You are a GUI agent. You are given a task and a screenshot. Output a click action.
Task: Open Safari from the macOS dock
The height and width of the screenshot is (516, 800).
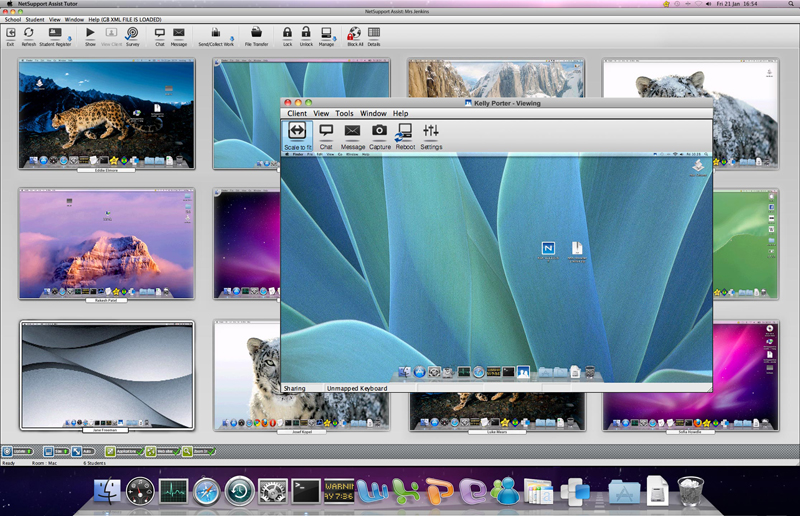click(x=206, y=491)
